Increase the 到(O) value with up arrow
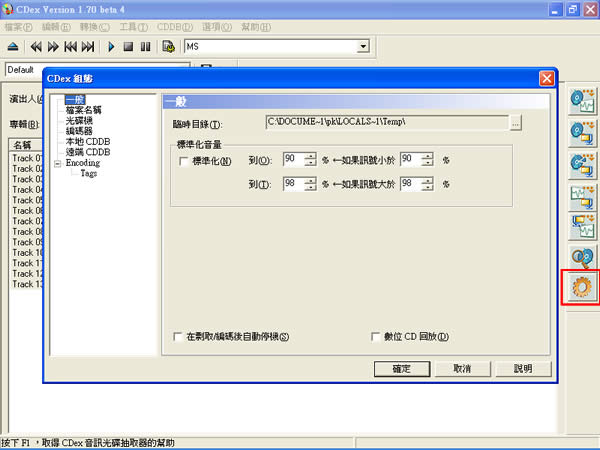The height and width of the screenshot is (450, 600). pyautogui.click(x=310, y=156)
